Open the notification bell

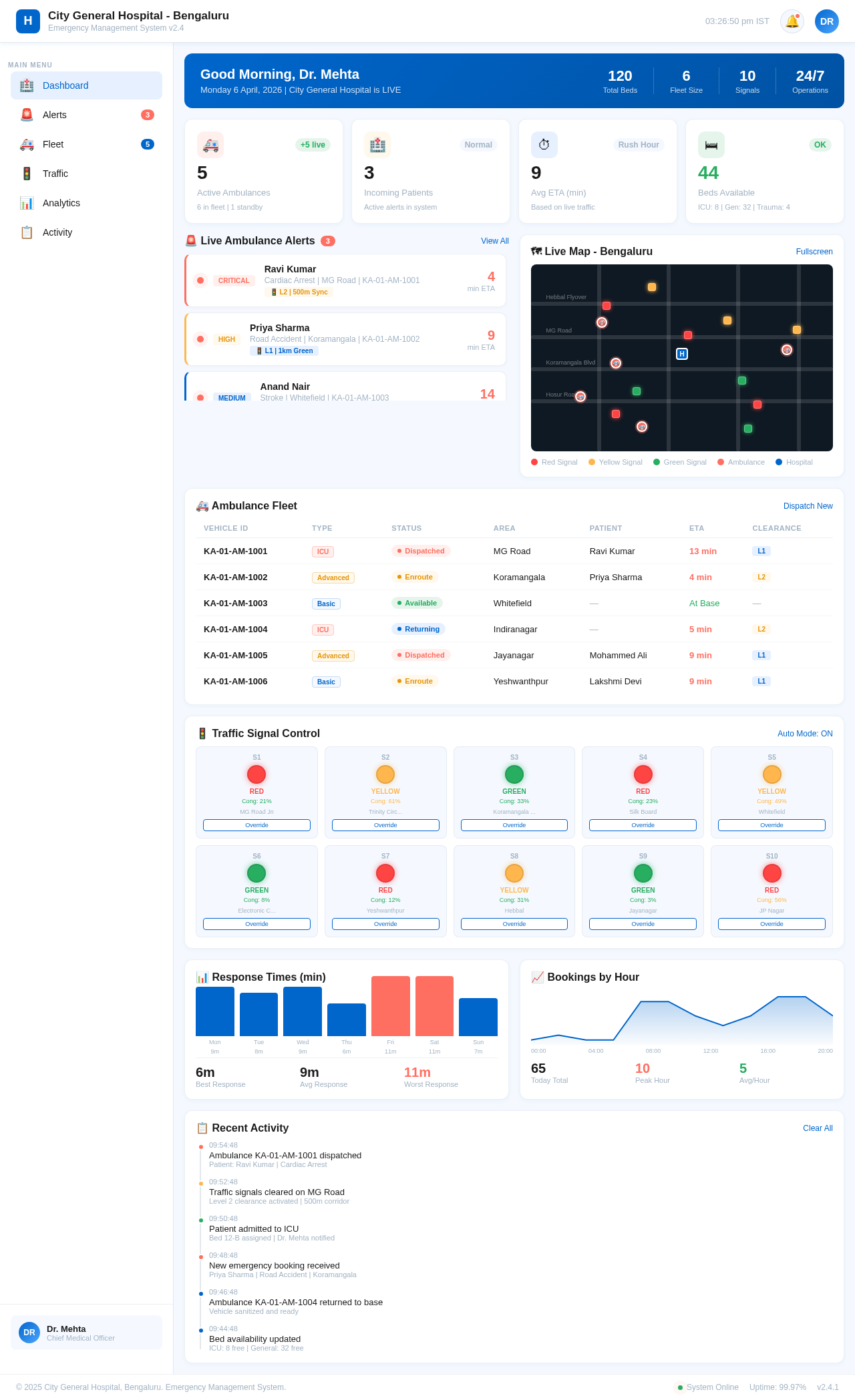792,21
